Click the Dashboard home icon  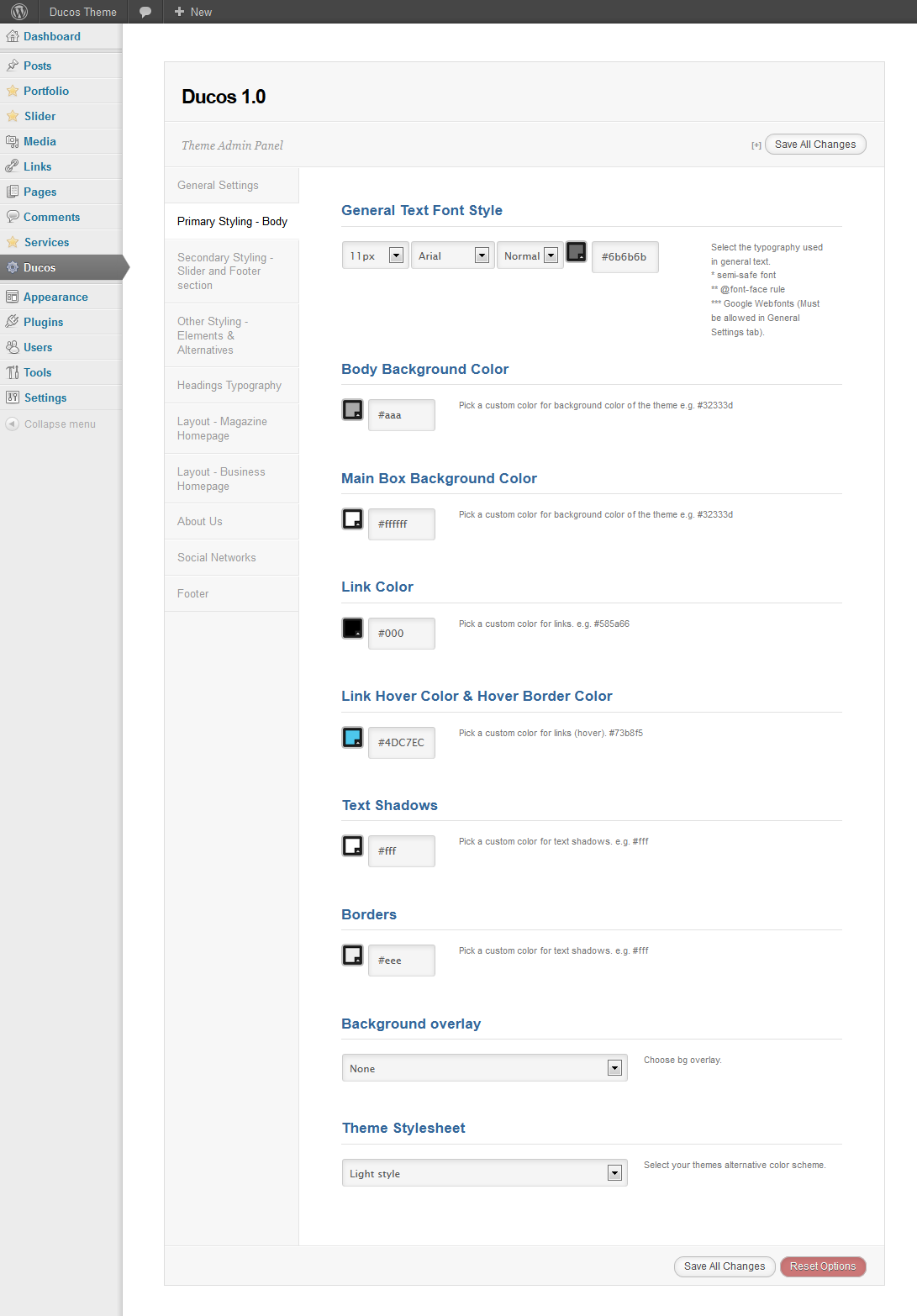(x=13, y=36)
